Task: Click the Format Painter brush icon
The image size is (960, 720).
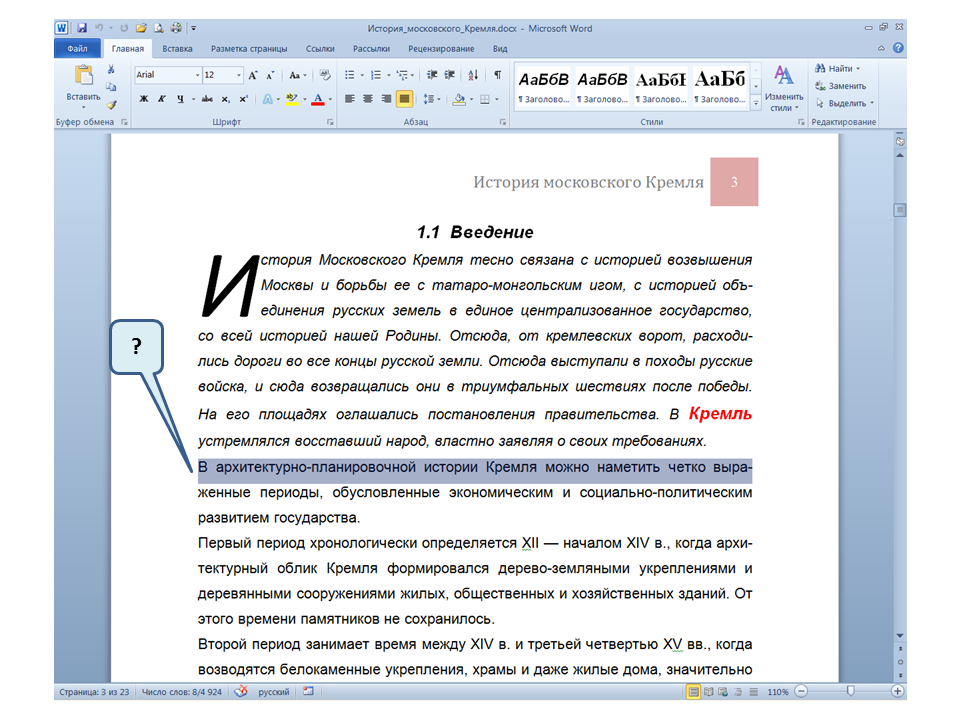Action: (111, 104)
